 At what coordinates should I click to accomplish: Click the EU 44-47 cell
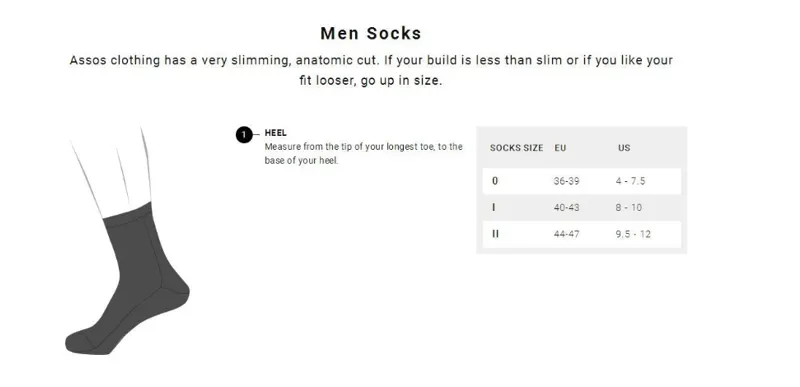[x=566, y=234]
